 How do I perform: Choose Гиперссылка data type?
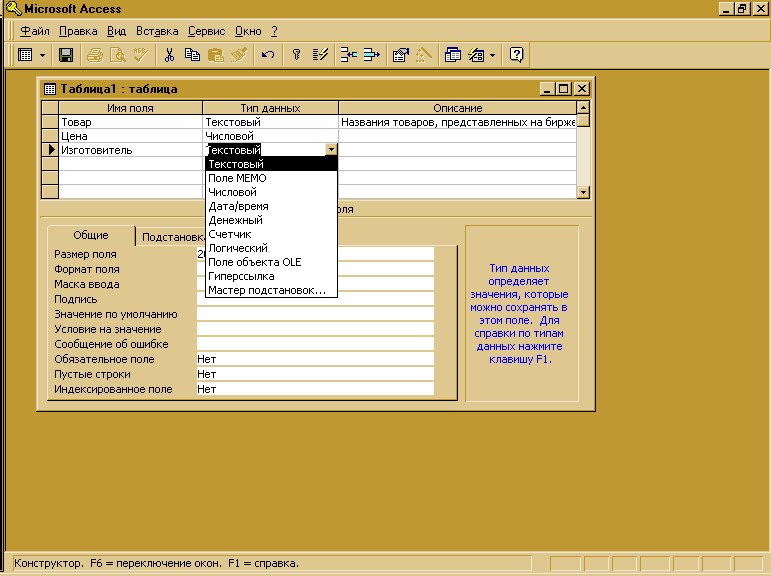pyautogui.click(x=271, y=276)
